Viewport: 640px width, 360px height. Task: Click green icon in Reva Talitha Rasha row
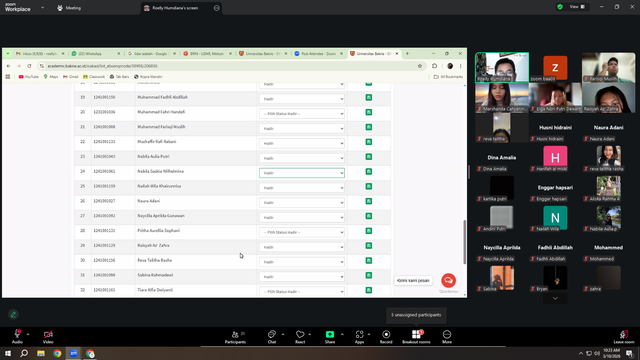pyautogui.click(x=369, y=260)
